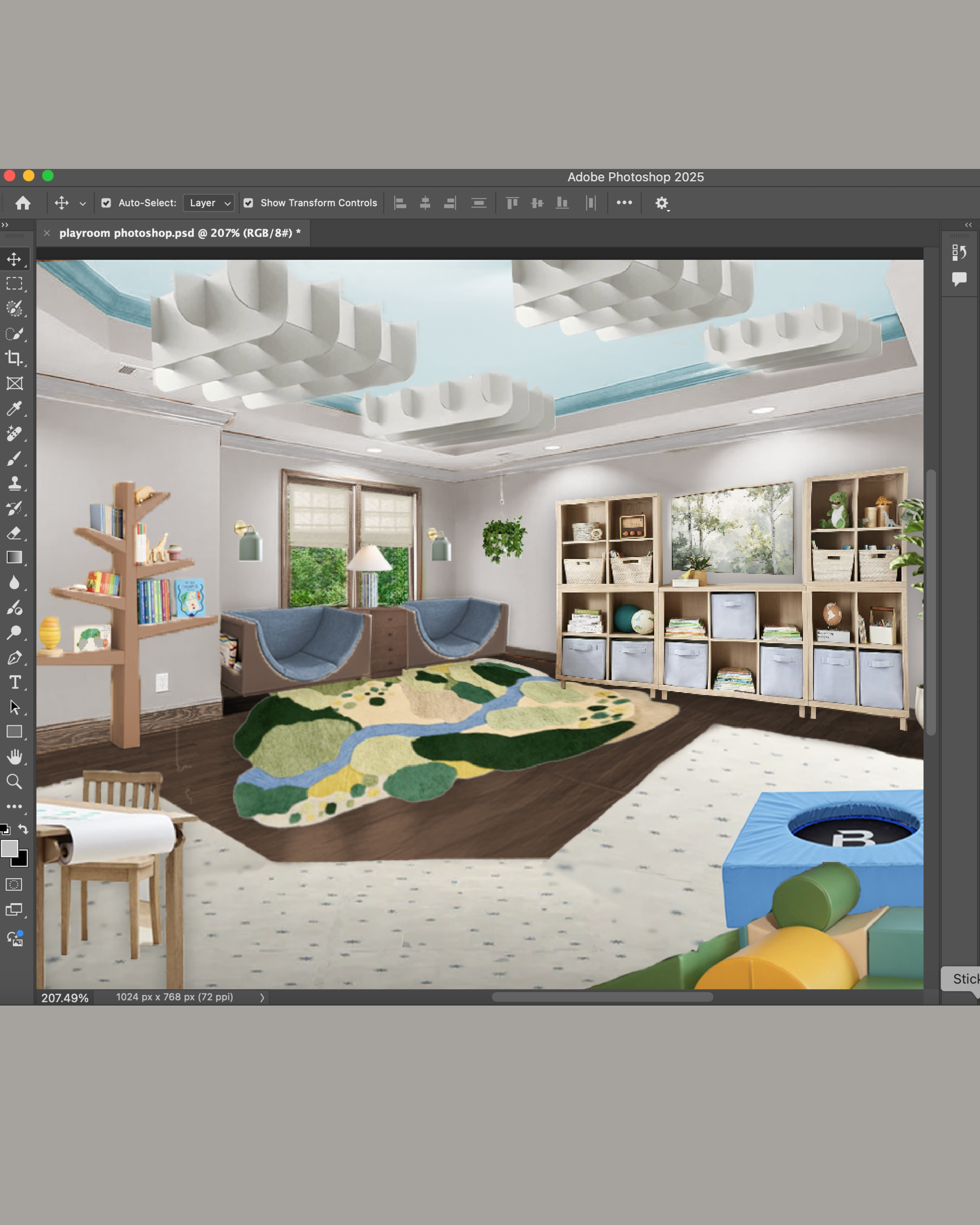Image resolution: width=980 pixels, height=1225 pixels.
Task: Select the Eyedropper tool
Action: click(14, 408)
